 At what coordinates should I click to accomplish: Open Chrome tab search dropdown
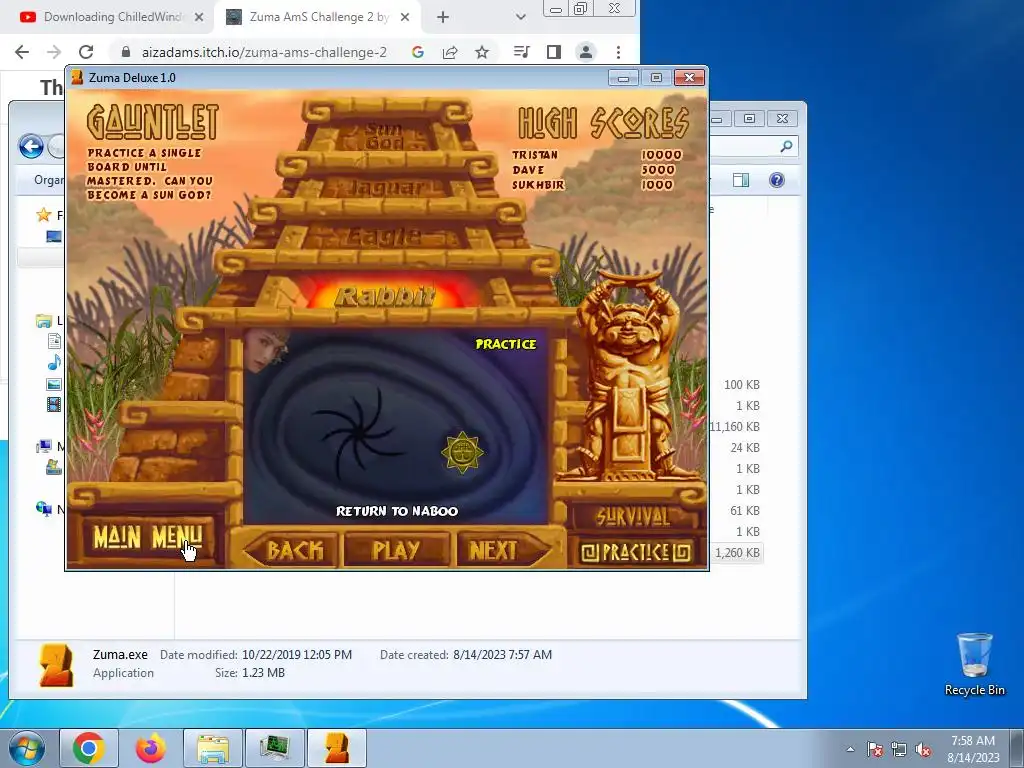pyautogui.click(x=520, y=17)
